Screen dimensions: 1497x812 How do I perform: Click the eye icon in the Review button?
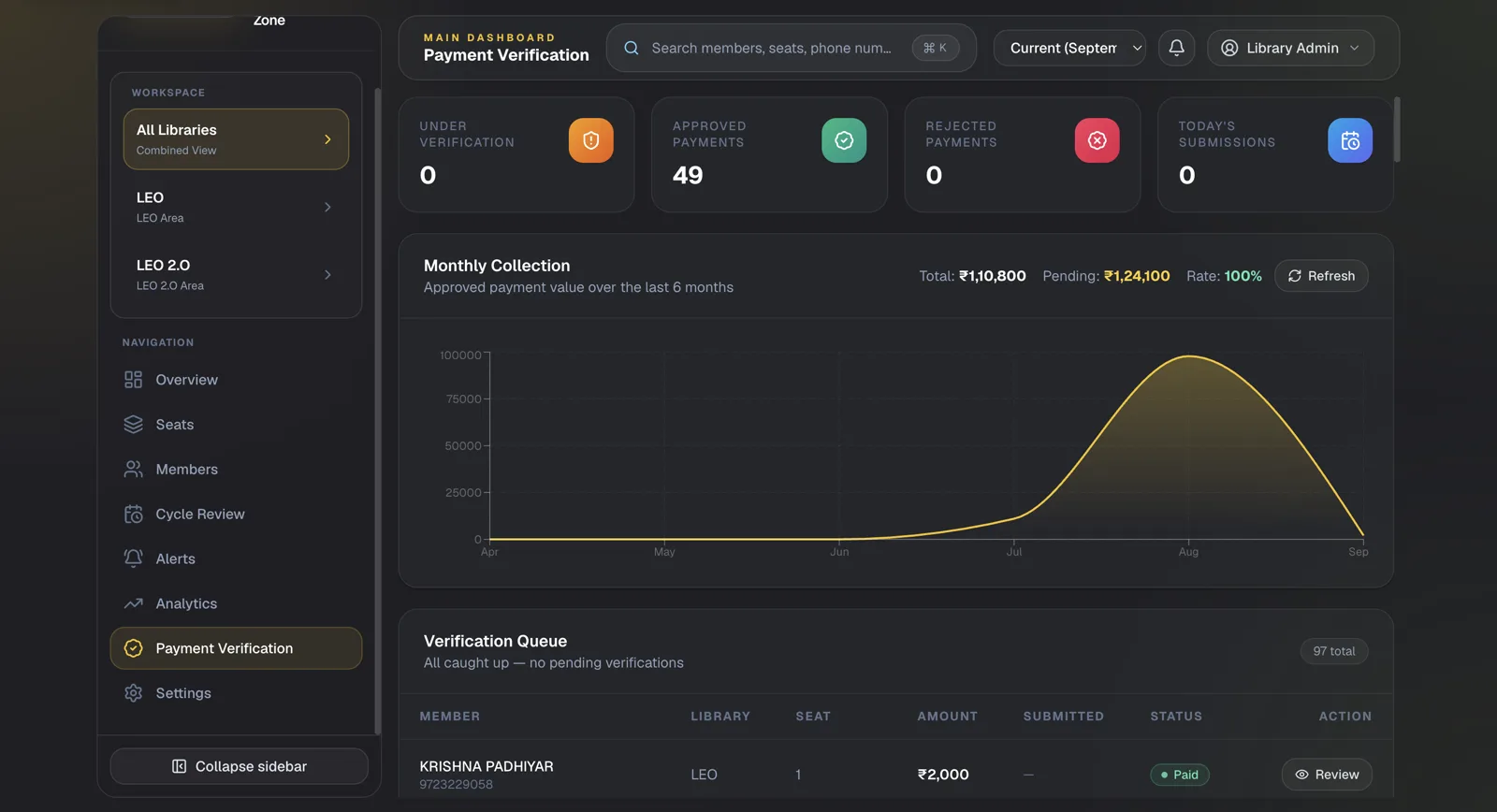[x=1301, y=775]
